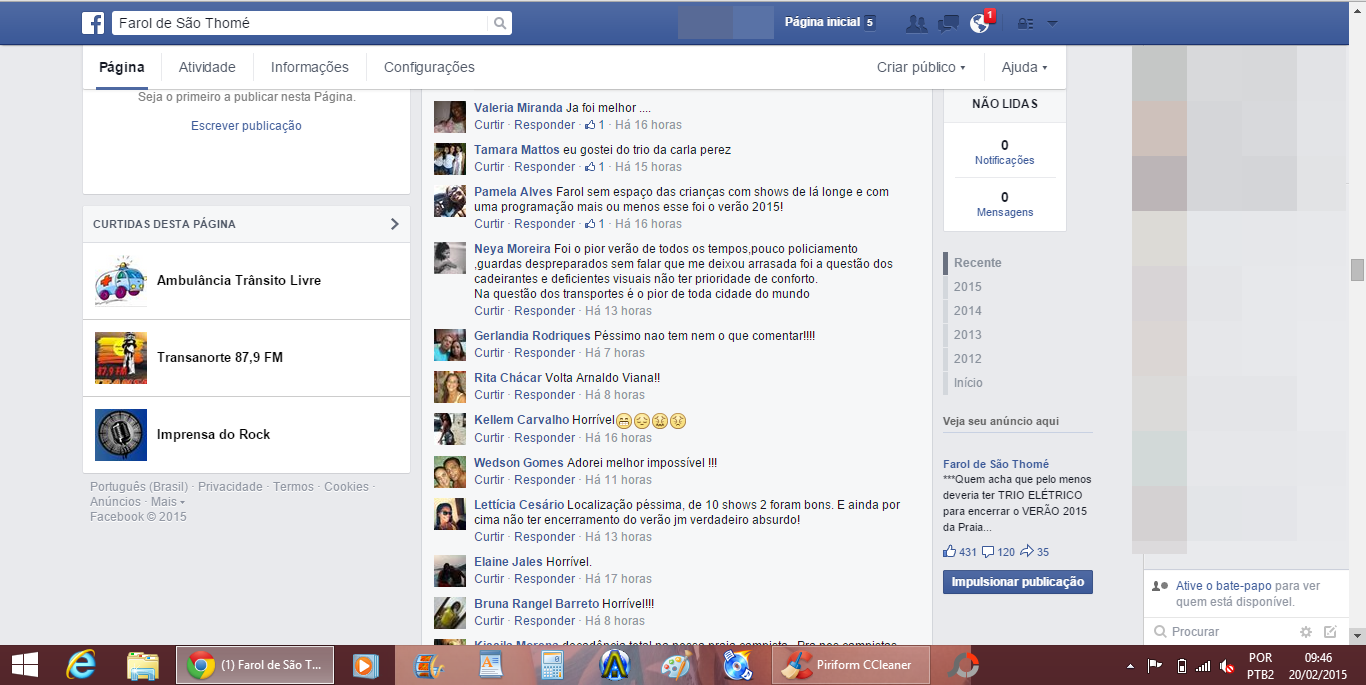Click the new message compose icon in chat

click(1330, 632)
